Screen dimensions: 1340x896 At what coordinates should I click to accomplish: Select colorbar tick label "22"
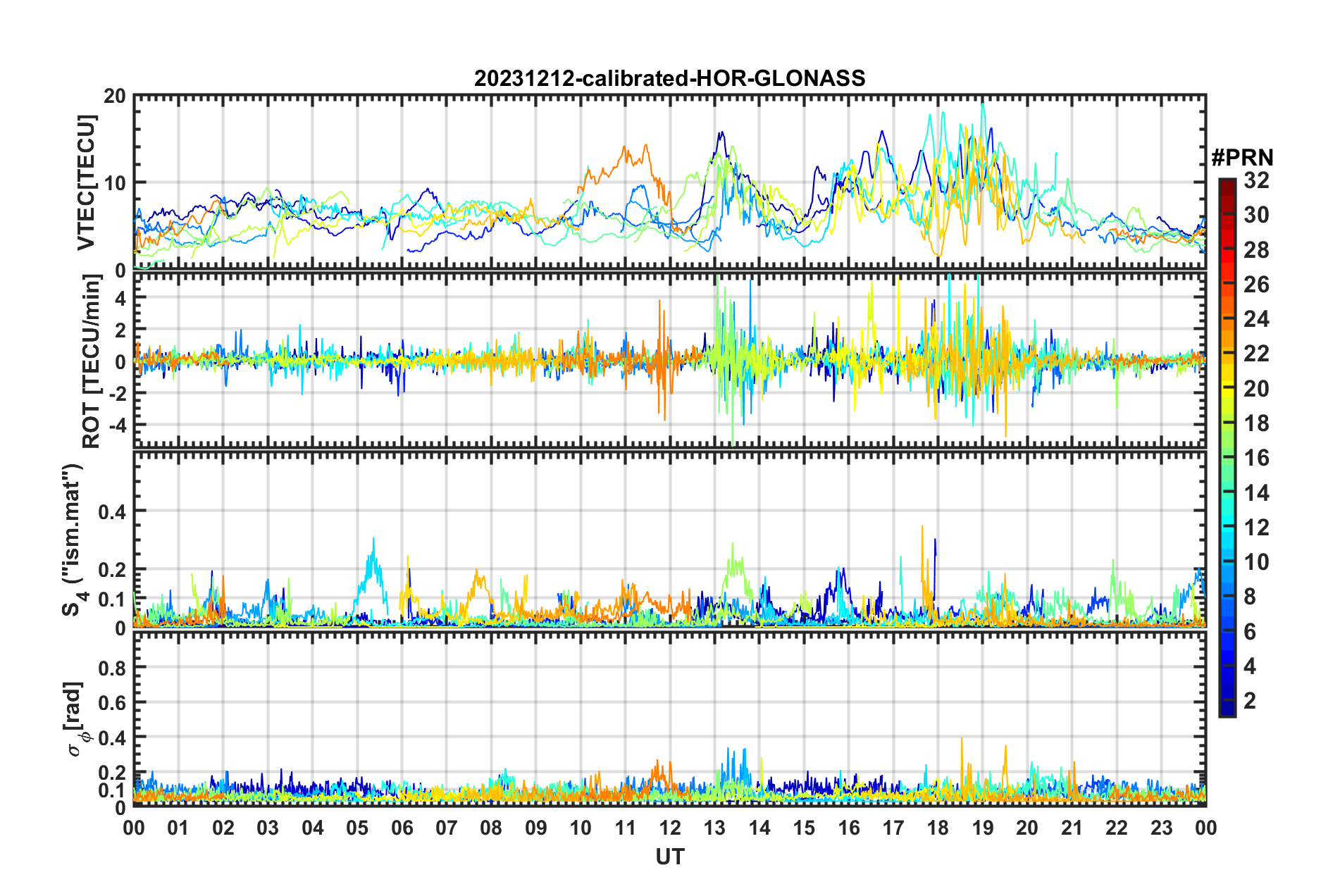point(1256,354)
